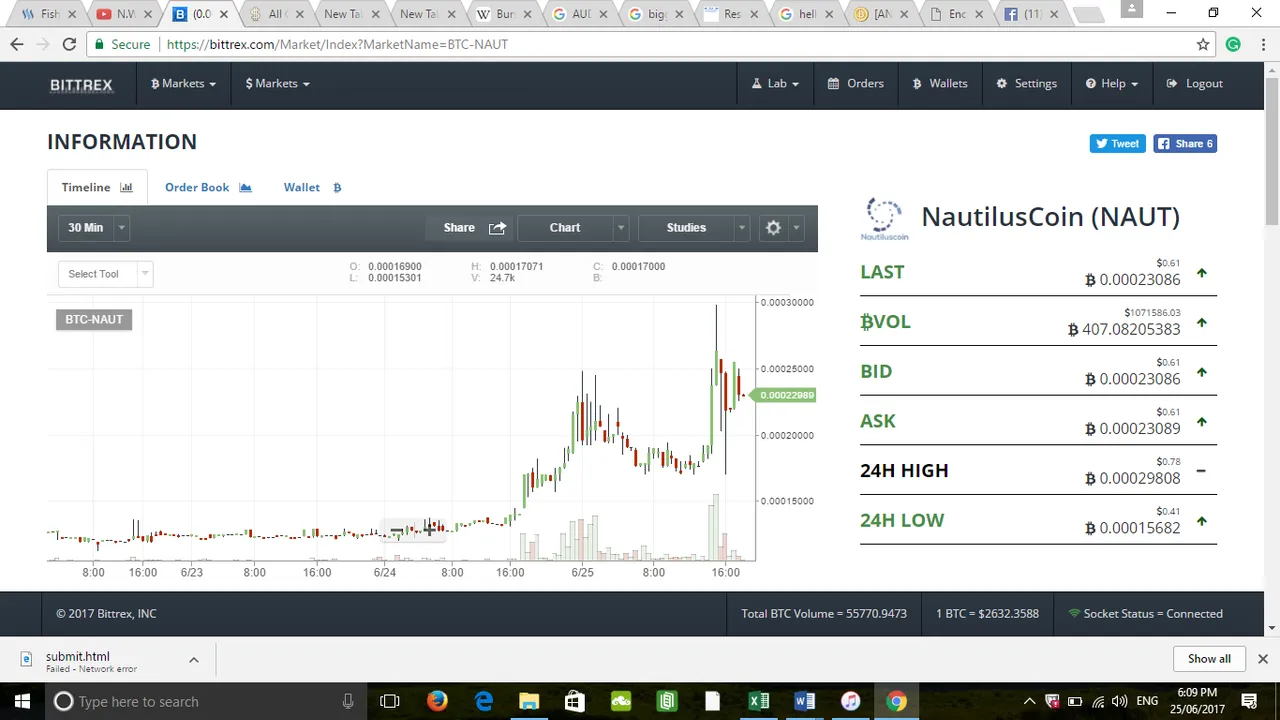
Task: Expand the Help menu
Action: 1111,84
